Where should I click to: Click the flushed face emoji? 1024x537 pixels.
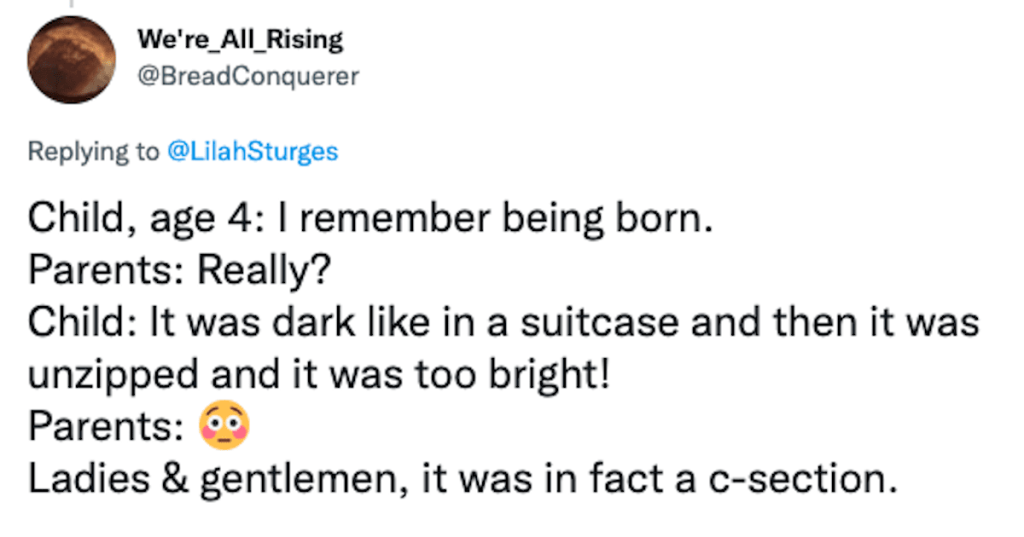[224, 427]
